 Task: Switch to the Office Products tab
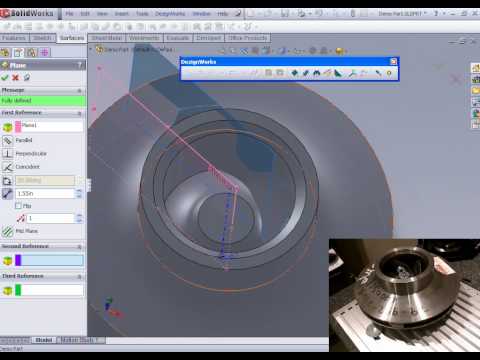tap(248, 38)
